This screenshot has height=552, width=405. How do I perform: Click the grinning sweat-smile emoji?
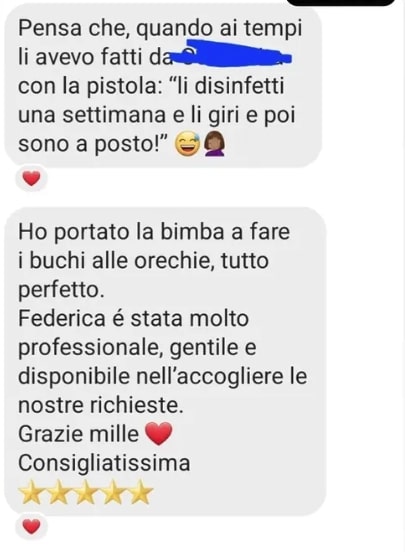[188, 144]
